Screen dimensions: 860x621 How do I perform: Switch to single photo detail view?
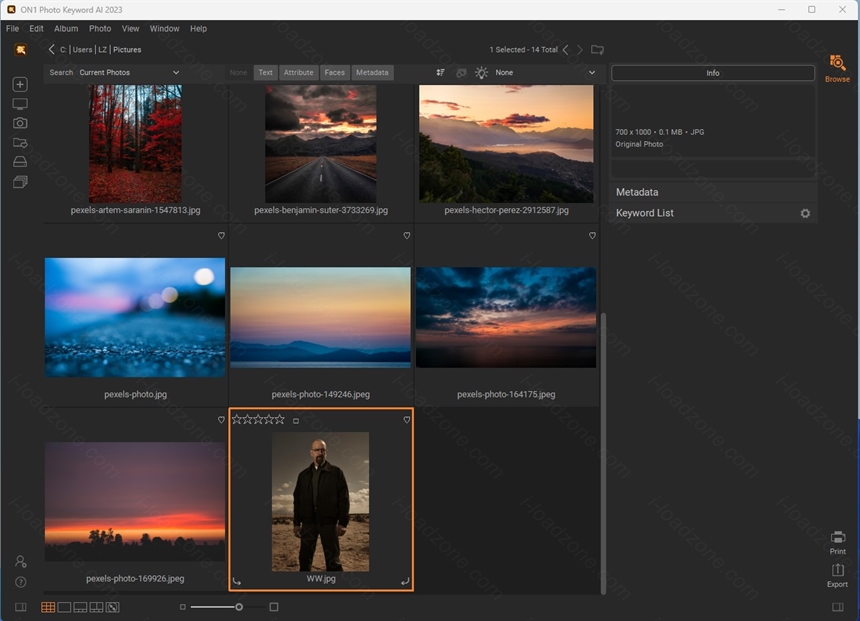(x=64, y=607)
